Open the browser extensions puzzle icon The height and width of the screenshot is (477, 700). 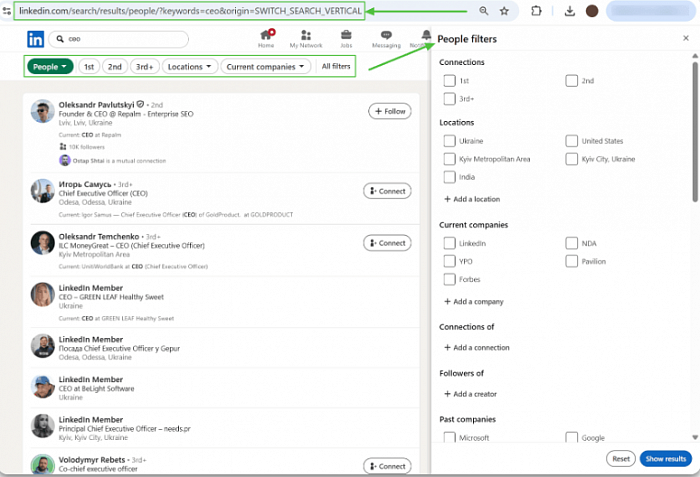point(536,11)
